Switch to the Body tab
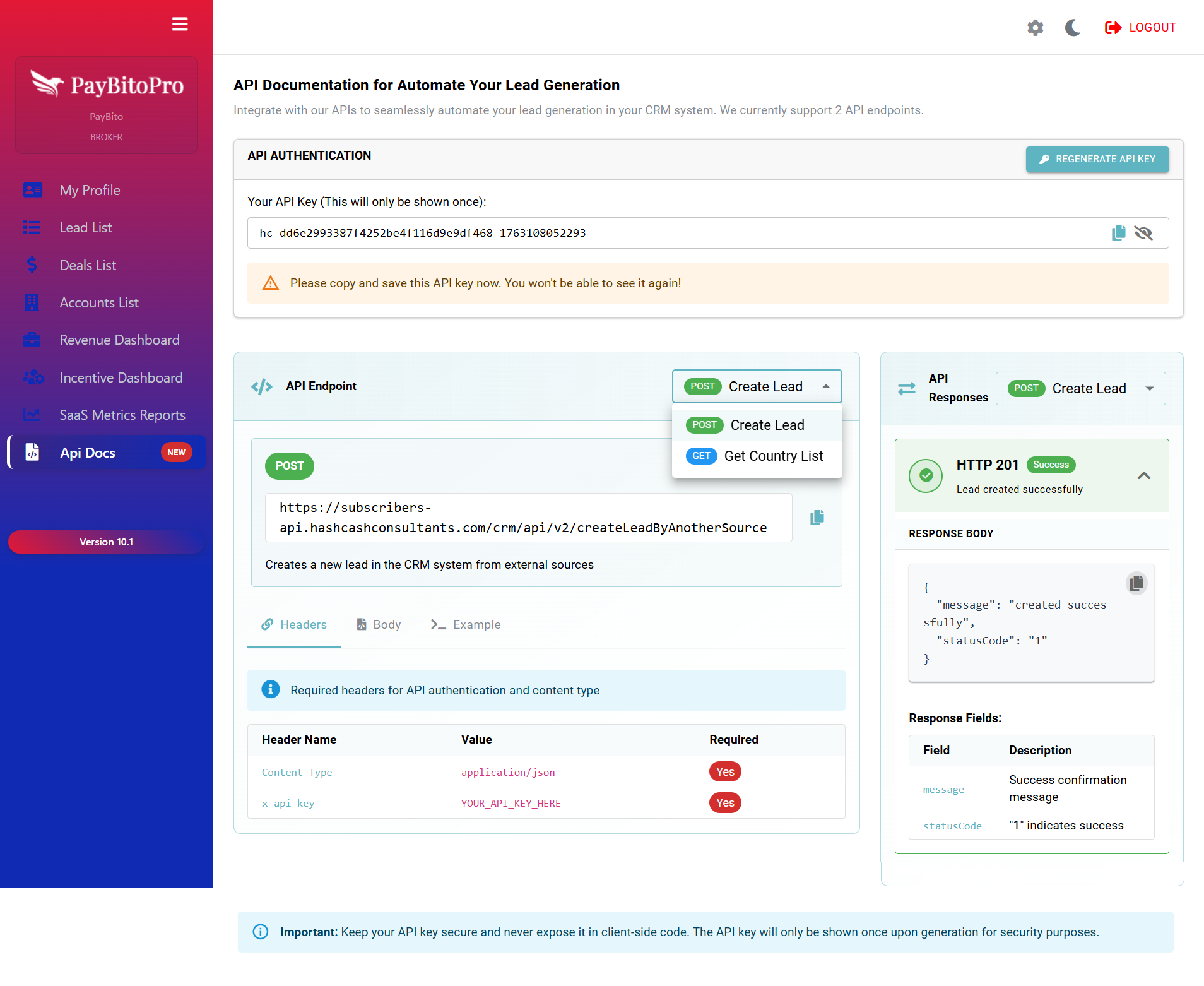The width and height of the screenshot is (1204, 986). [379, 624]
